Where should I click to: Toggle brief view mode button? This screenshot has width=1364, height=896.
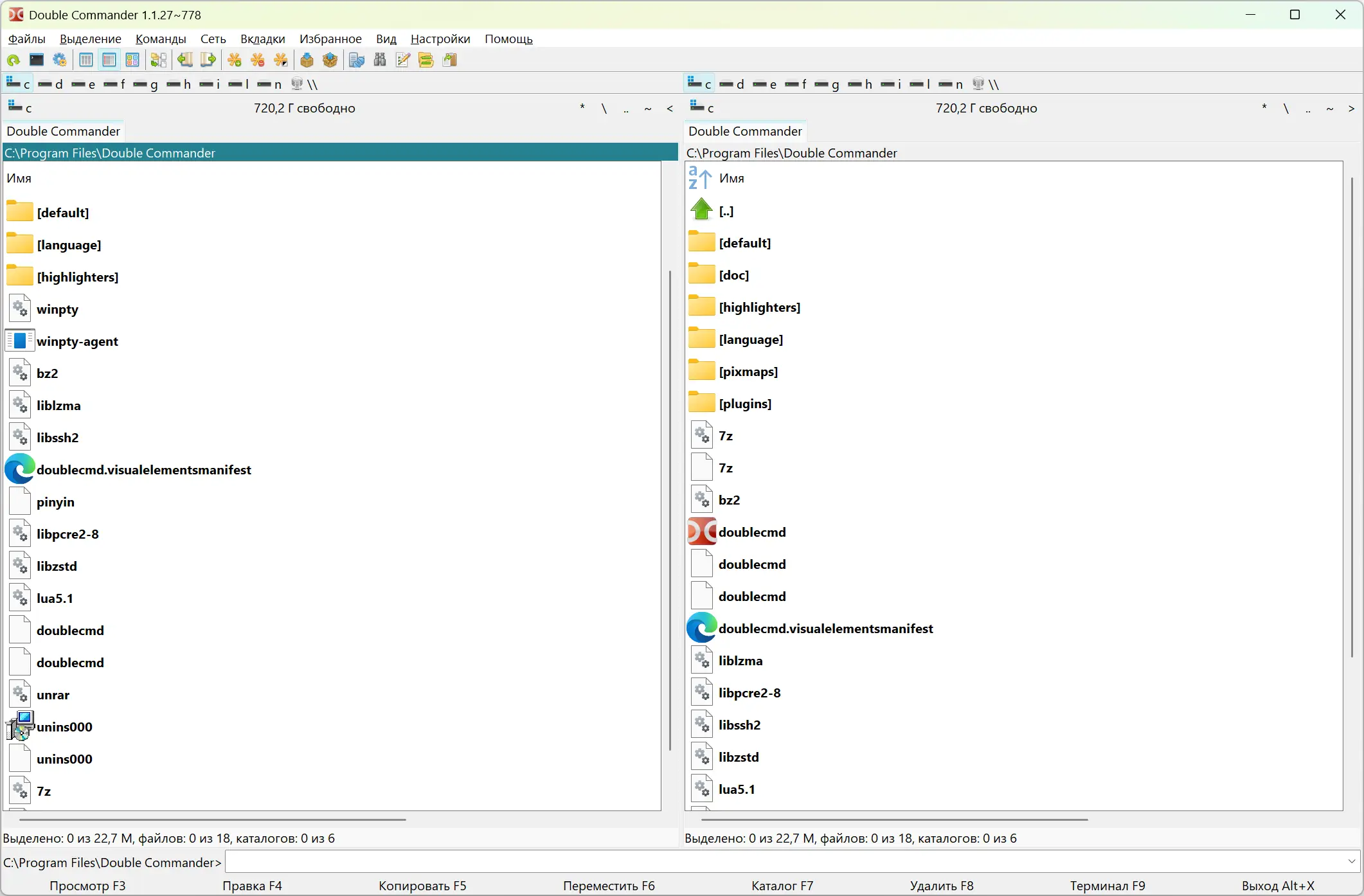[x=86, y=60]
